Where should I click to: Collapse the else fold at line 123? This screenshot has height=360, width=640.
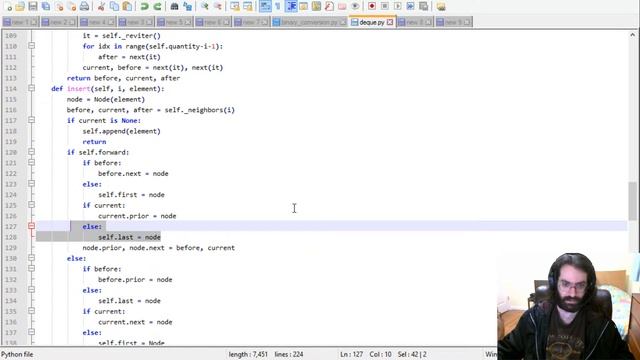(x=31, y=184)
